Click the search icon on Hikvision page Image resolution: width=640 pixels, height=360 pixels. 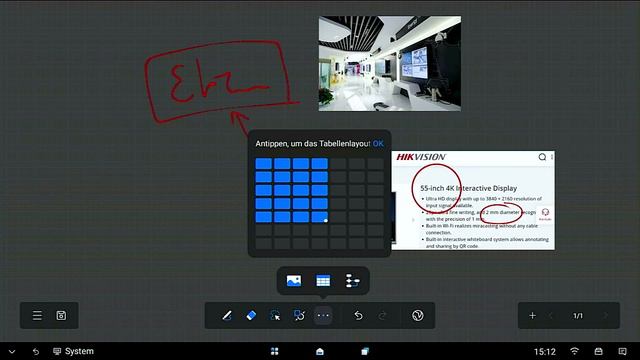[x=542, y=157]
